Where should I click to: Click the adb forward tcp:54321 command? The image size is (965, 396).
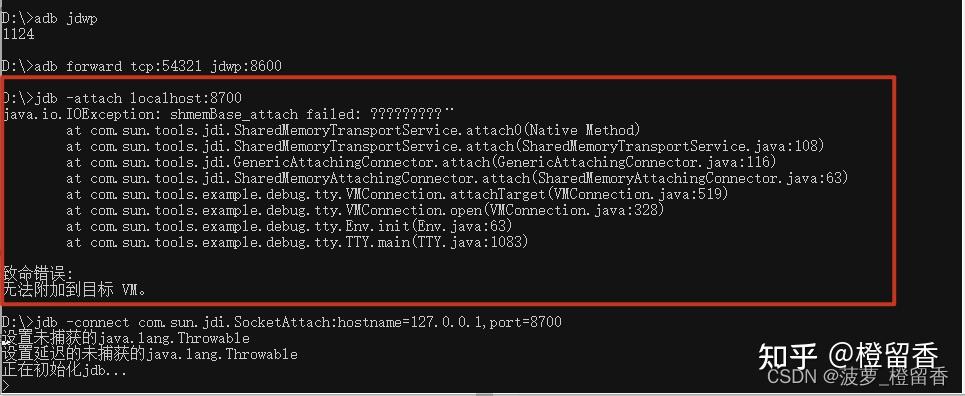(x=141, y=66)
